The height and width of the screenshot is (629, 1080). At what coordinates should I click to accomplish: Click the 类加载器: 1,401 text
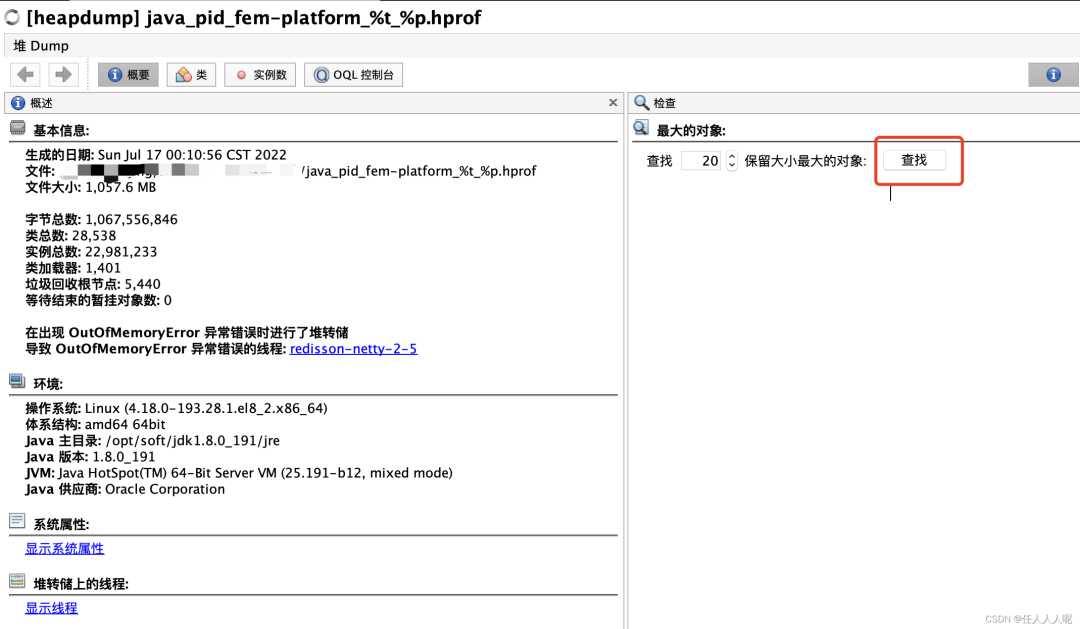click(x=73, y=268)
